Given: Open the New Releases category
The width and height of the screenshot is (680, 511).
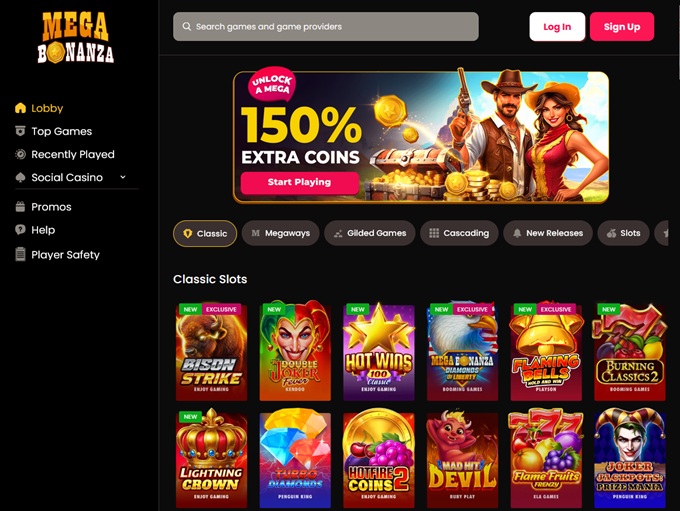Looking at the screenshot, I should (548, 233).
